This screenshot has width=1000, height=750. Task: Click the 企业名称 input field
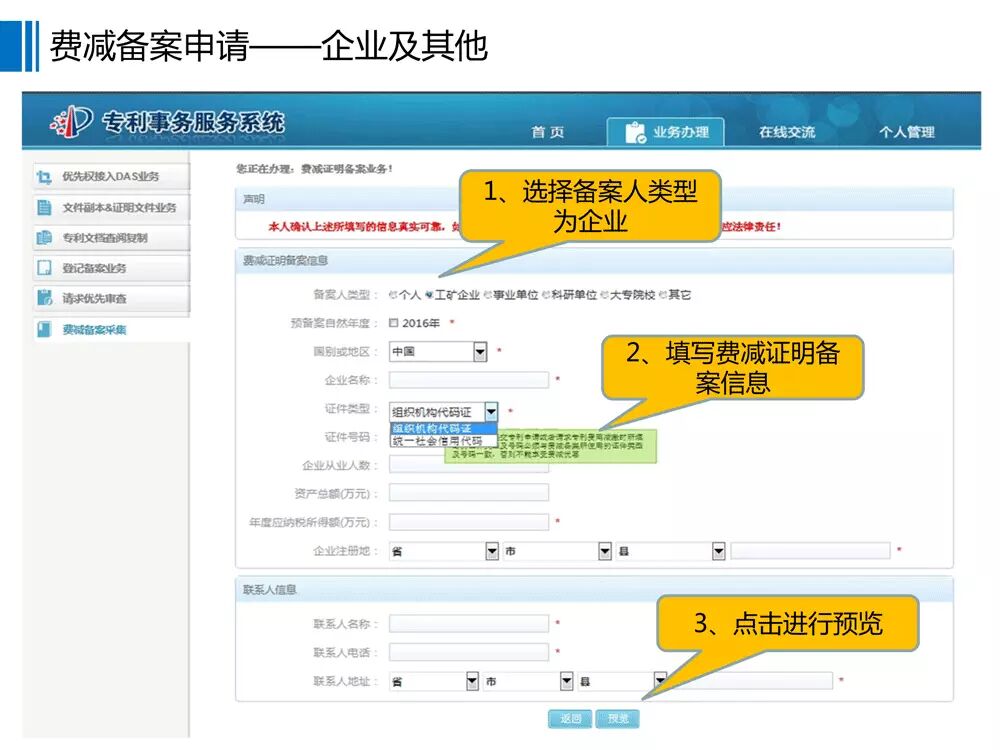coord(469,380)
